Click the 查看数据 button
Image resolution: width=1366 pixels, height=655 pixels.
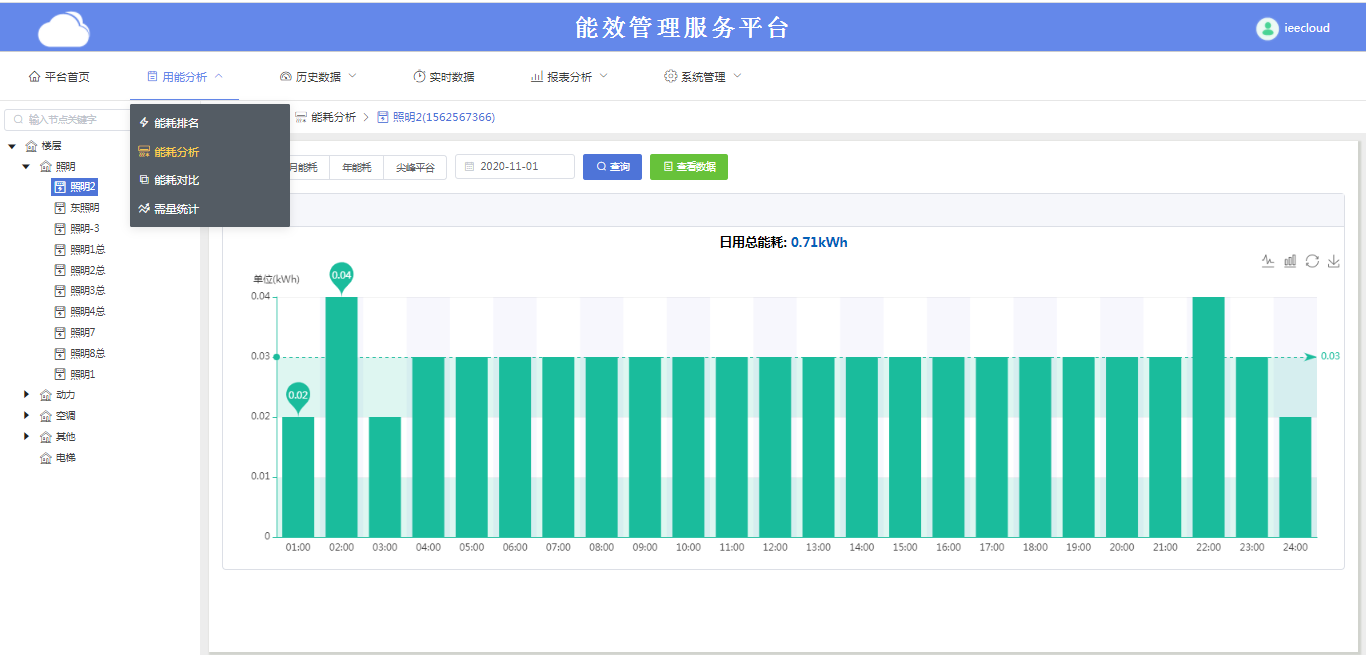point(689,167)
